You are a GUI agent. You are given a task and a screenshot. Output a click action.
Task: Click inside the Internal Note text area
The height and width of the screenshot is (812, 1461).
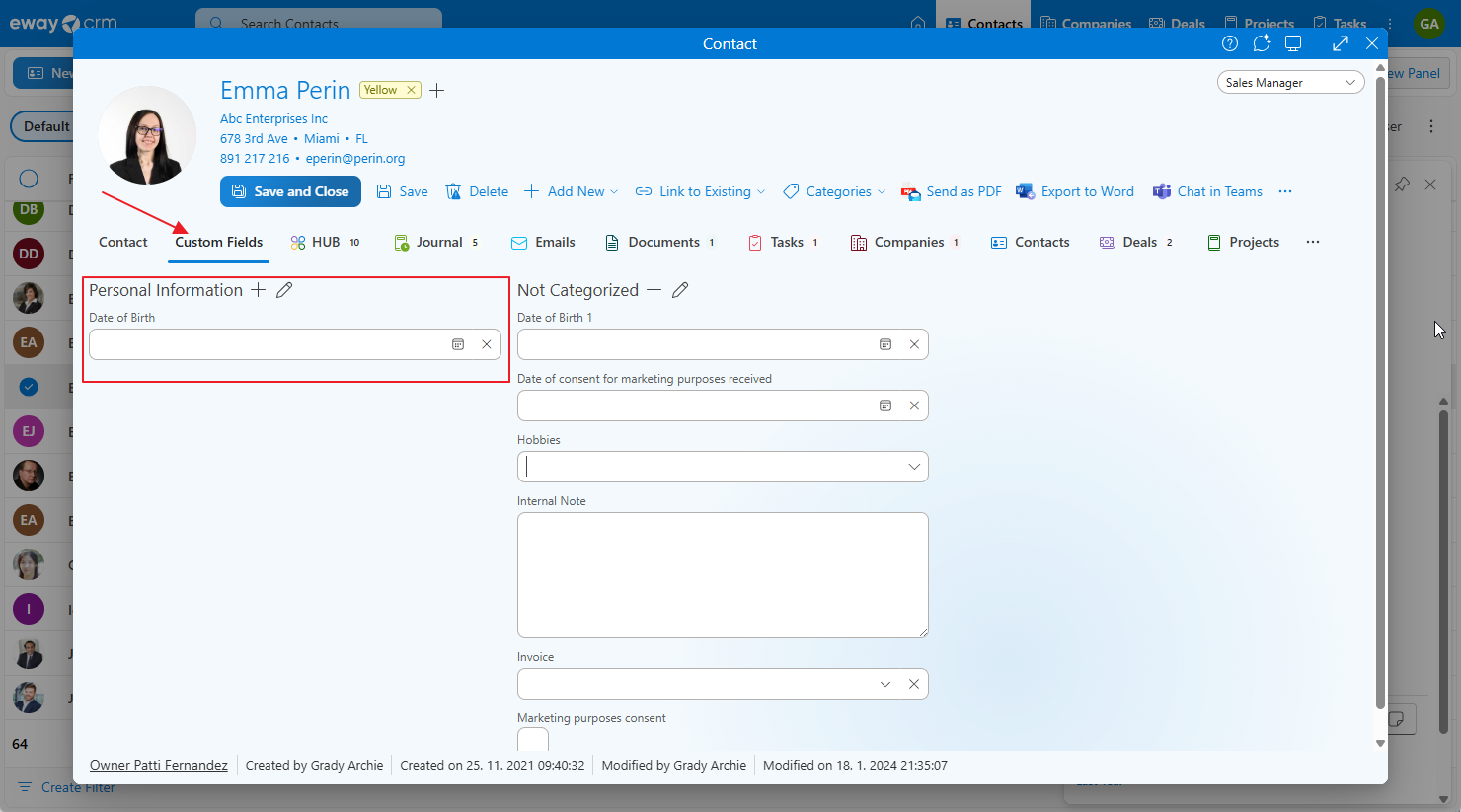click(x=723, y=574)
